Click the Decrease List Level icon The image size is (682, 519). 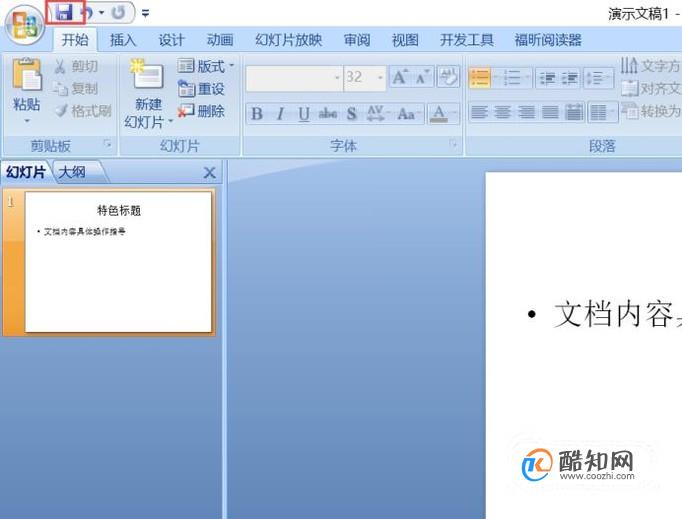click(x=547, y=78)
